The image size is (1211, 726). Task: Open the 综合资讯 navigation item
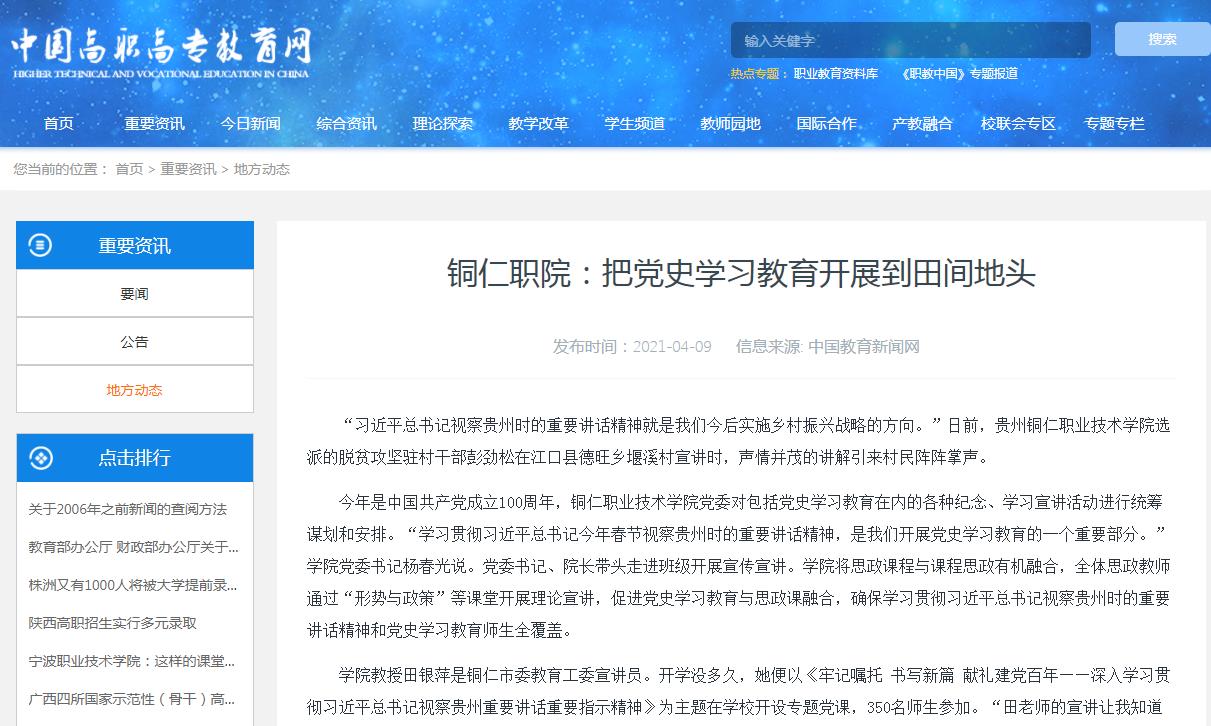346,124
